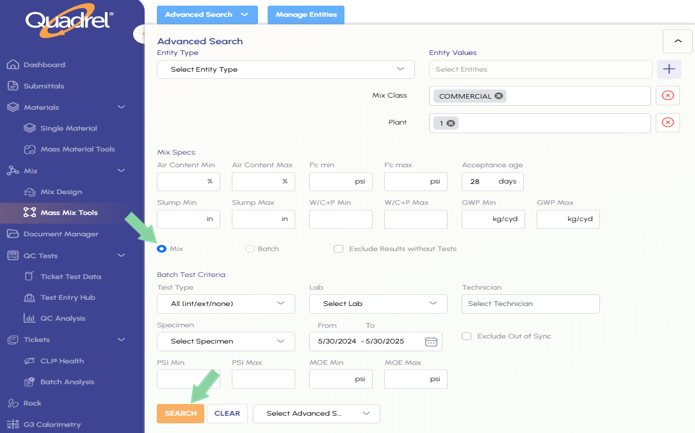Remove Mix Class filter row
This screenshot has width=695, height=433.
point(668,96)
